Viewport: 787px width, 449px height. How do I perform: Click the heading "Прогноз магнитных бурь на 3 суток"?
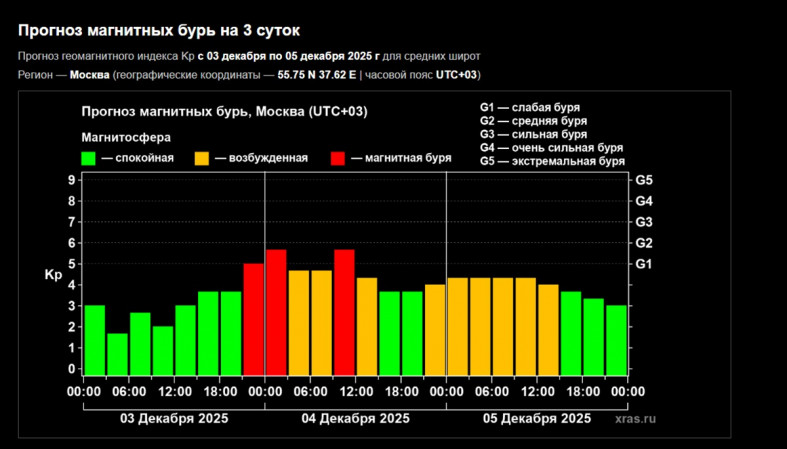click(159, 31)
